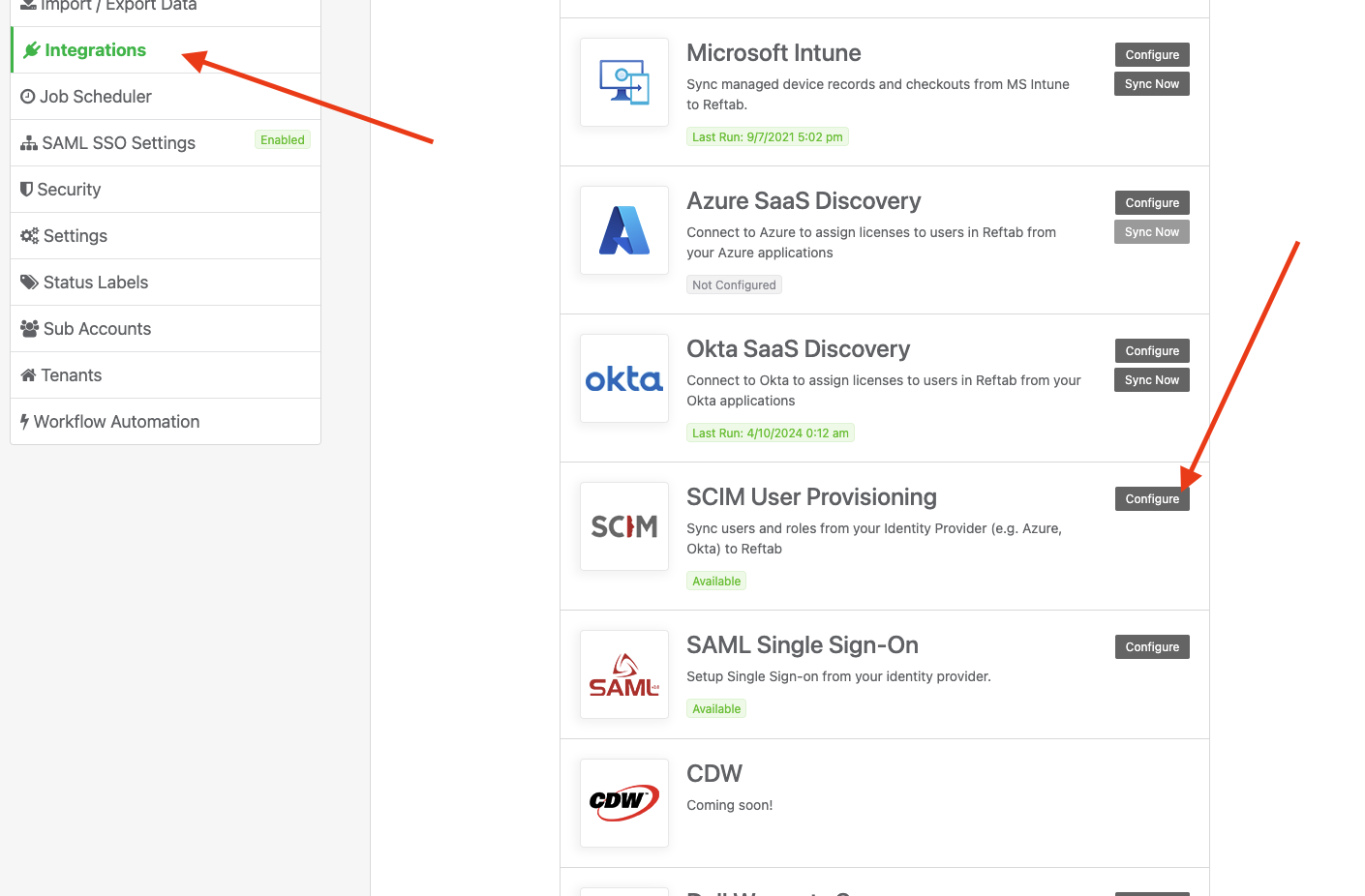Viewport: 1365px width, 896px height.
Task: Click the SAML logo image
Action: [x=623, y=674]
